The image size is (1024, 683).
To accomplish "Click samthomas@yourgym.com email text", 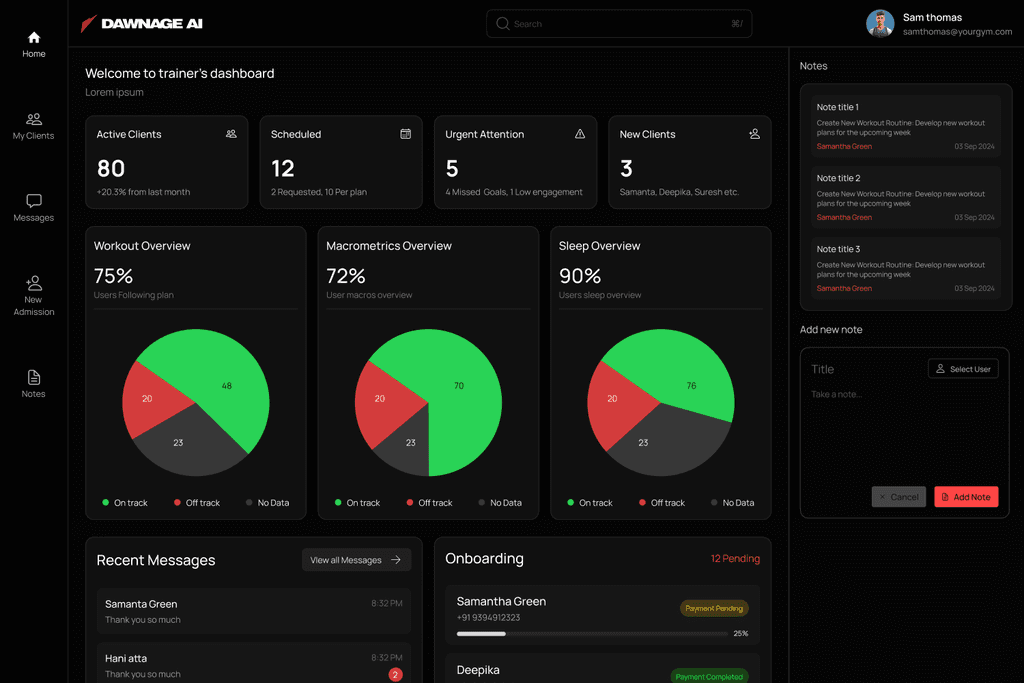I will [957, 31].
